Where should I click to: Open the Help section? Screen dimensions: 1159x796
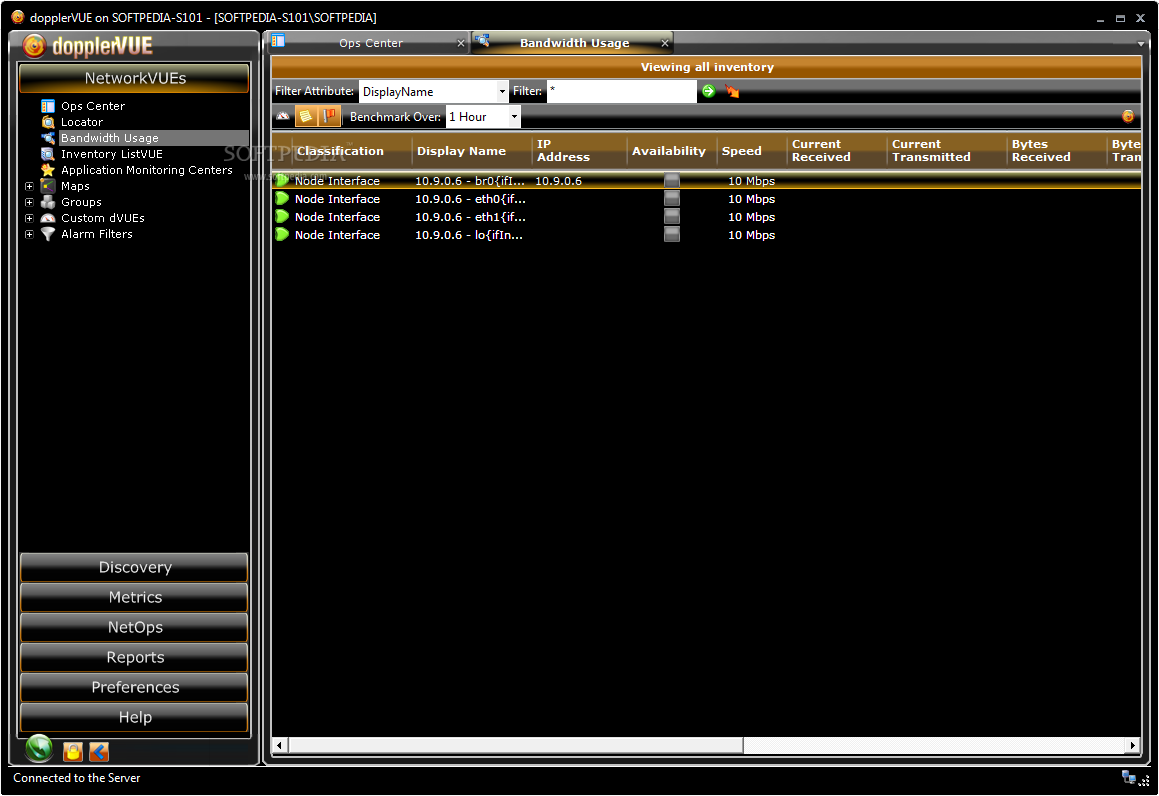(x=135, y=717)
